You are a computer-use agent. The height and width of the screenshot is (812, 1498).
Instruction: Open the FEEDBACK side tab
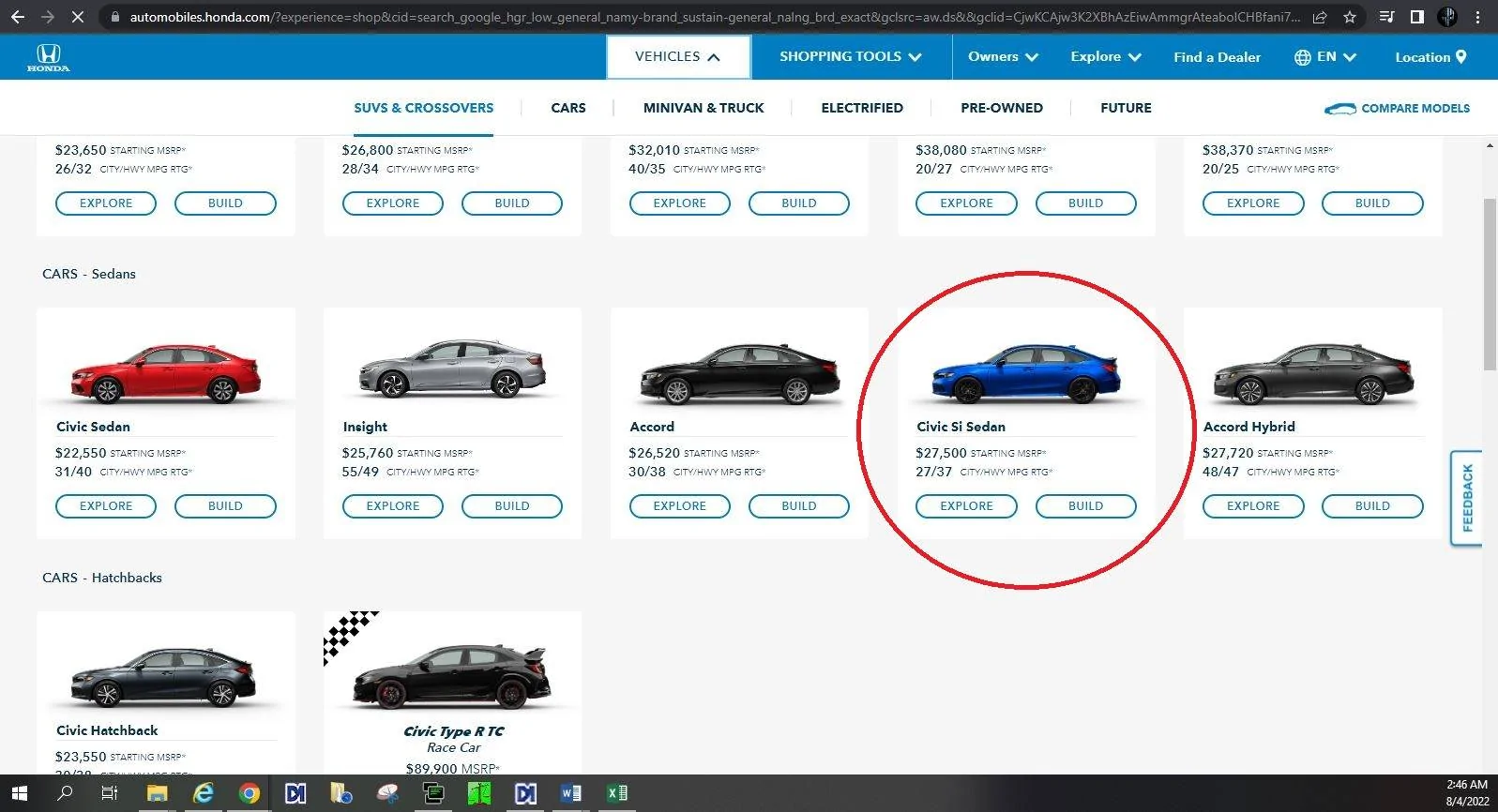pos(1467,498)
